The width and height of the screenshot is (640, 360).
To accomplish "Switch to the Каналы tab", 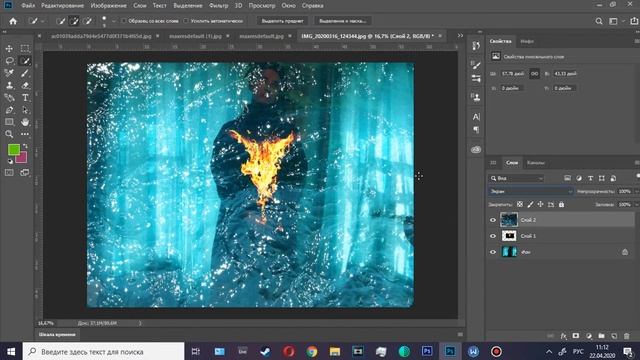I will click(x=536, y=163).
